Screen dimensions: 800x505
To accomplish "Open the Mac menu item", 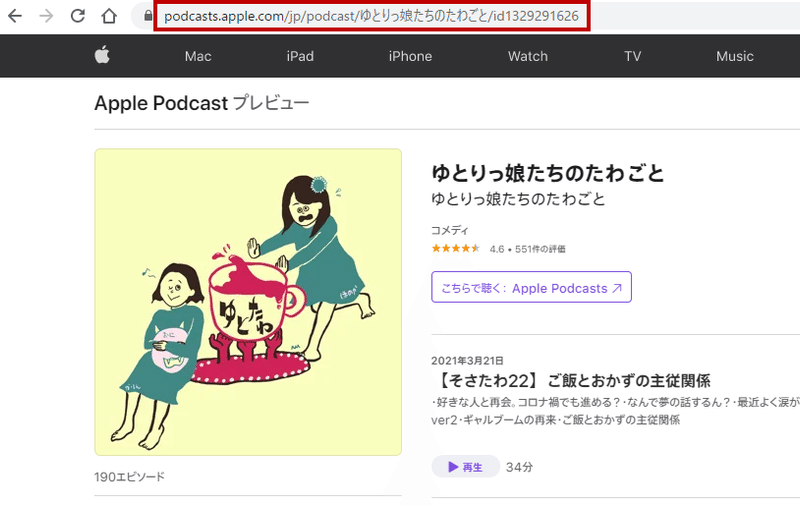I will [198, 56].
